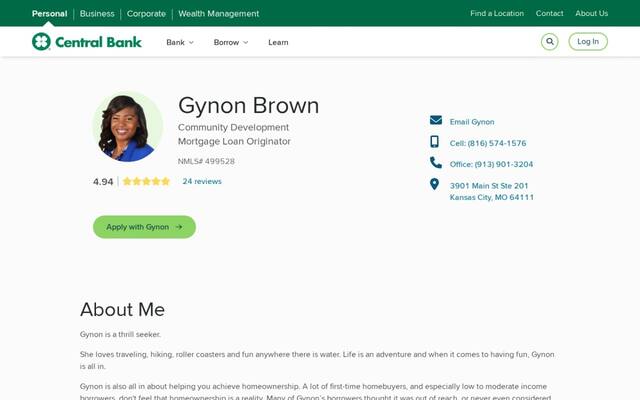Open the Contact link
Screen dimensions: 640x400
pyautogui.click(x=549, y=13)
